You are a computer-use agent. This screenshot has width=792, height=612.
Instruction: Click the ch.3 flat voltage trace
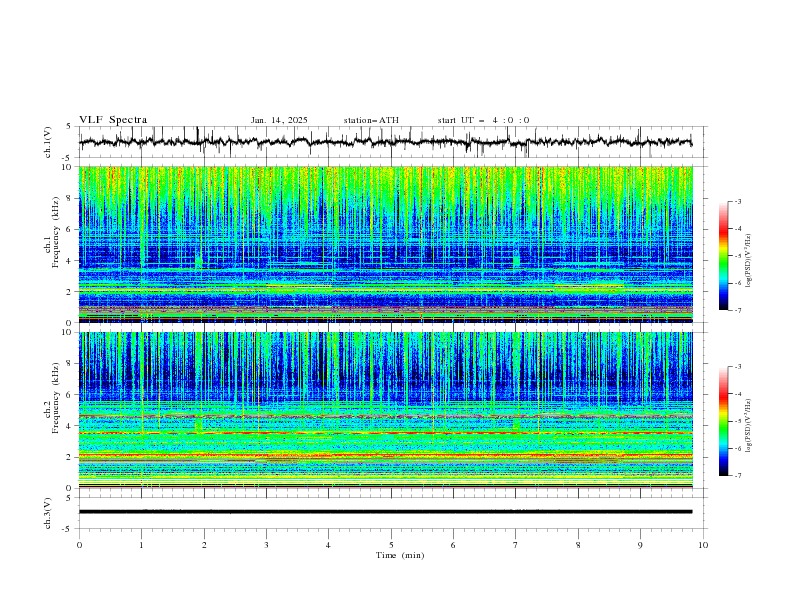(385, 512)
